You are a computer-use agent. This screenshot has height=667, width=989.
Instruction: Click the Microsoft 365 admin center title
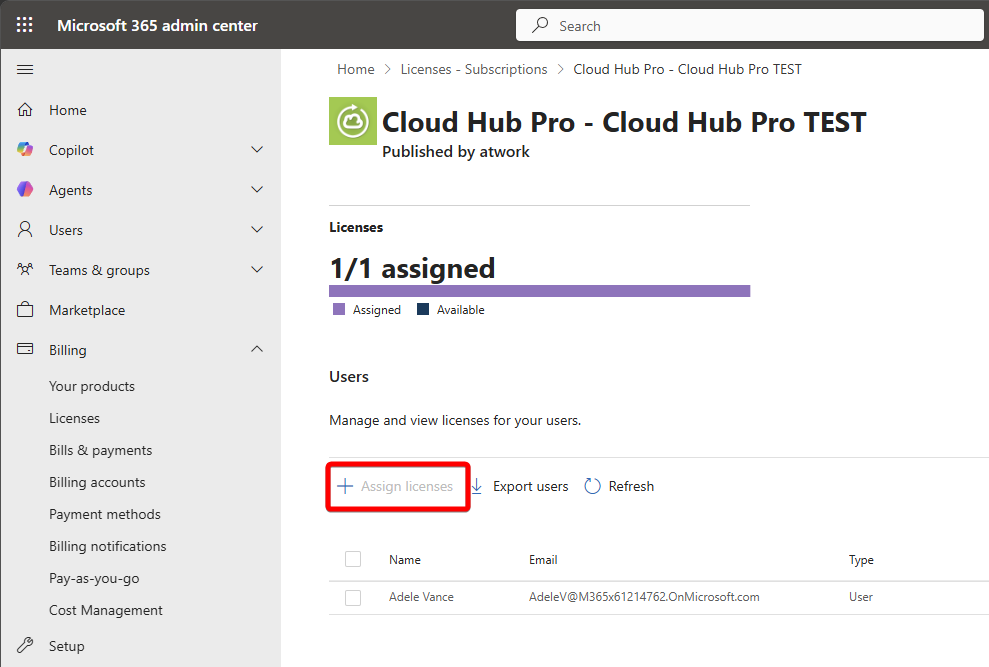pos(158,26)
